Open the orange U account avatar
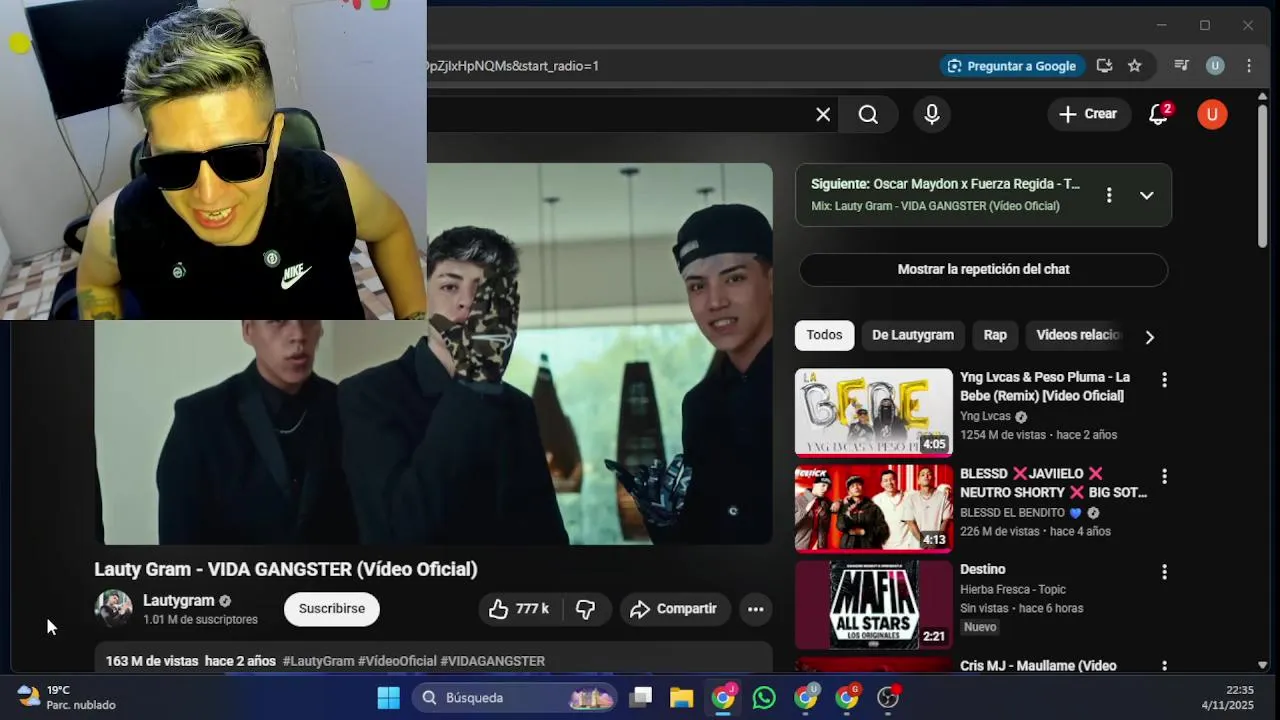The image size is (1280, 720). (x=1212, y=114)
